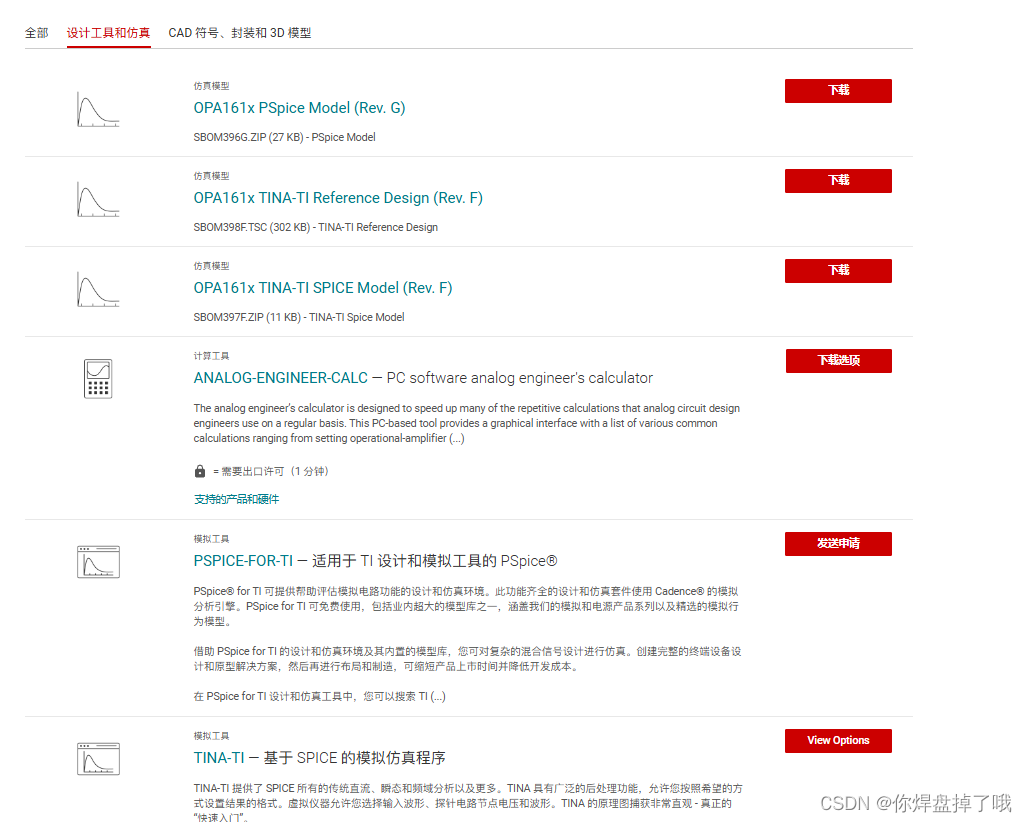Image resolution: width=1027 pixels, height=822 pixels.
Task: Click the TINA-TI Reference Design curve icon
Action: [x=98, y=199]
